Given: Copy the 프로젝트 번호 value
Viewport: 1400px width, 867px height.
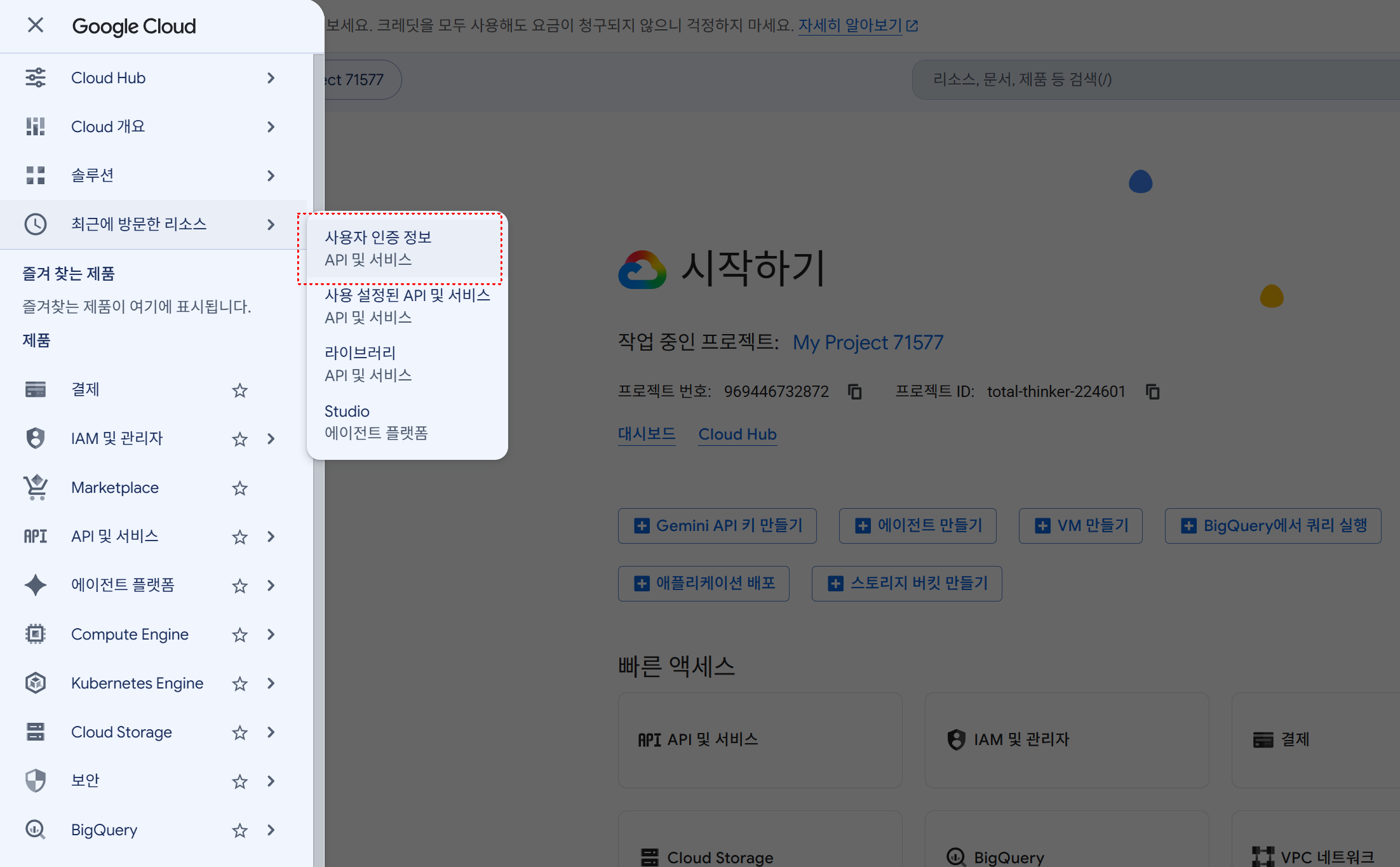Looking at the screenshot, I should pyautogui.click(x=855, y=391).
